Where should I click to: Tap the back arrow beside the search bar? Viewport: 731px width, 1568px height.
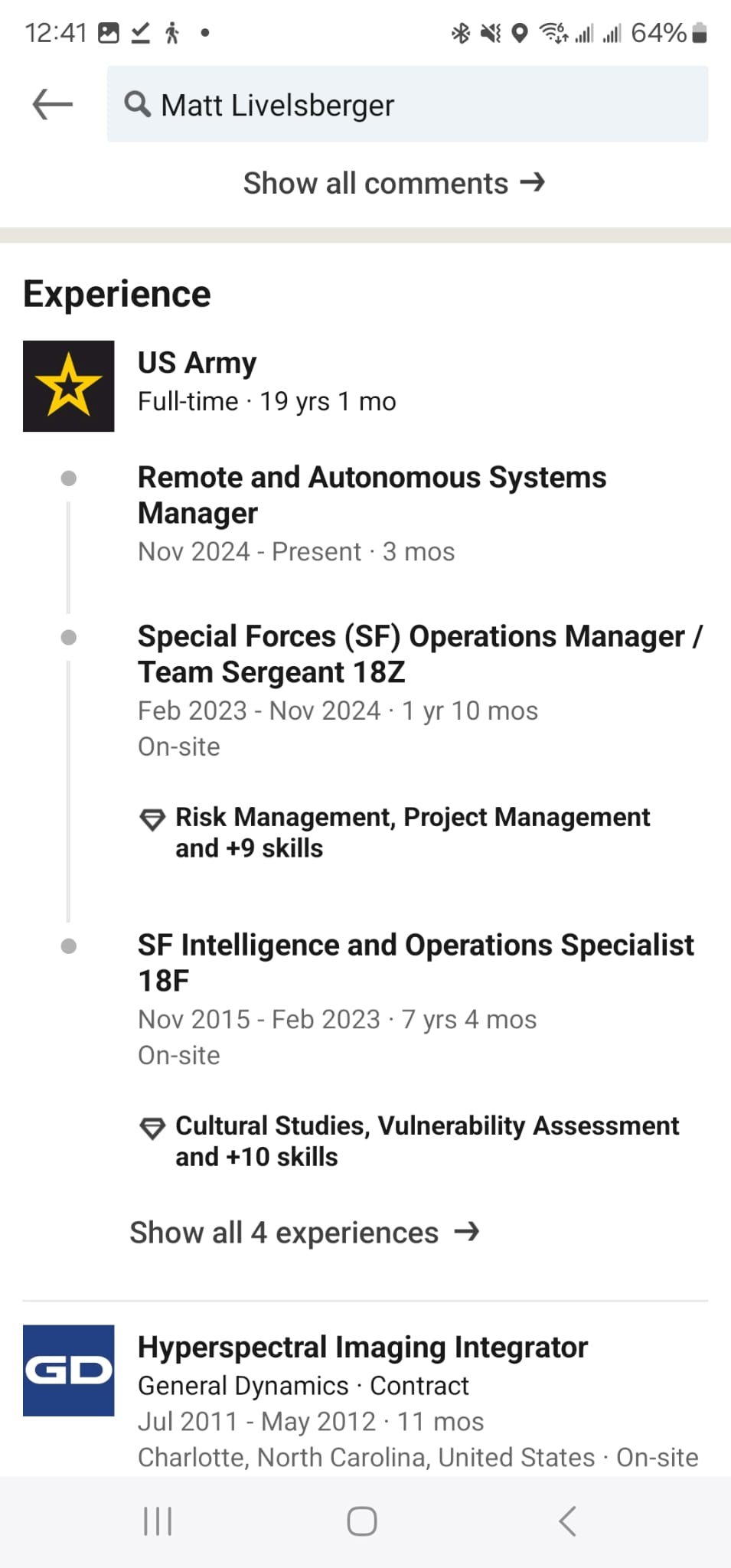click(52, 104)
